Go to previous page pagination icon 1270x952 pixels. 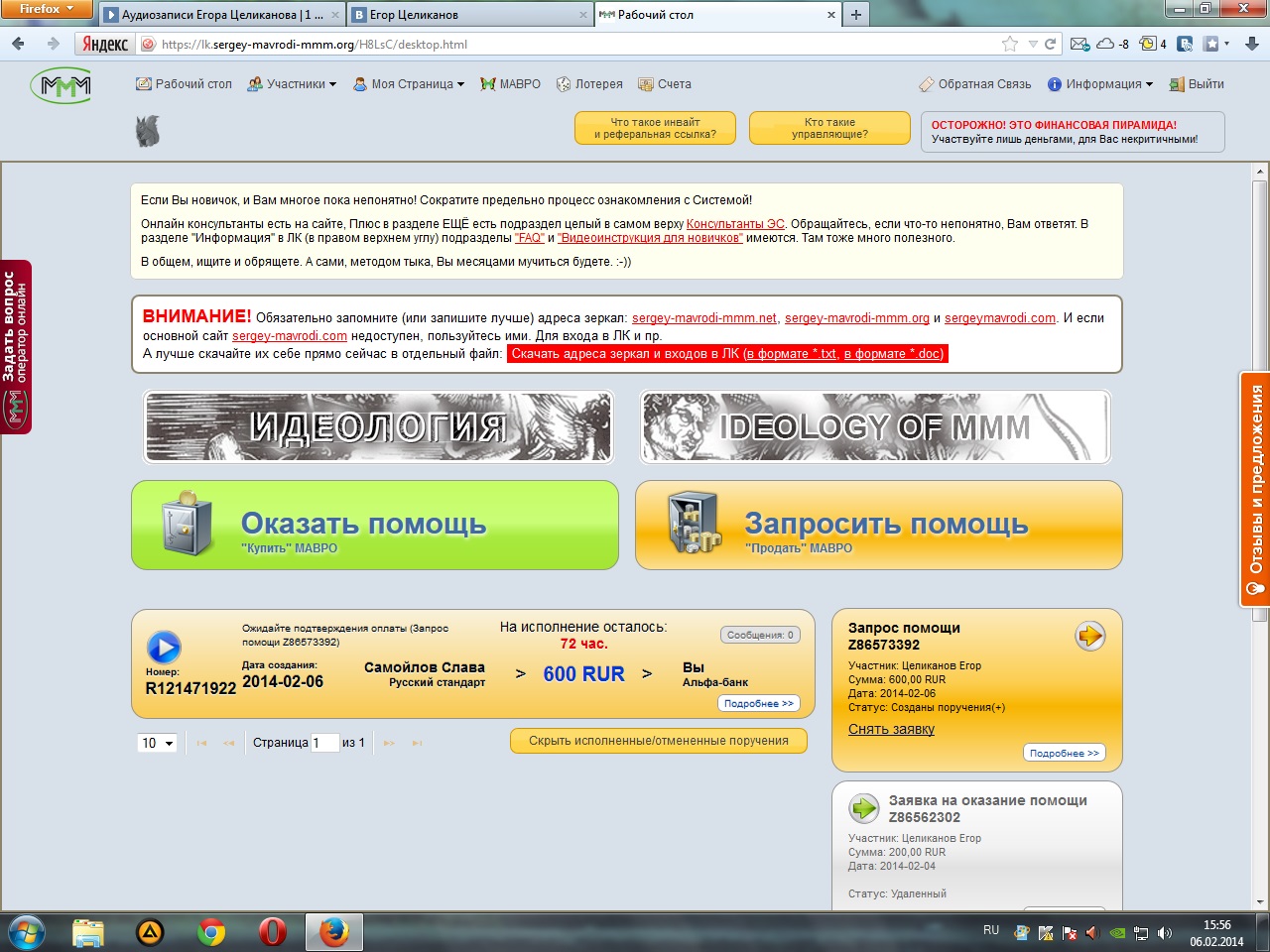click(229, 743)
